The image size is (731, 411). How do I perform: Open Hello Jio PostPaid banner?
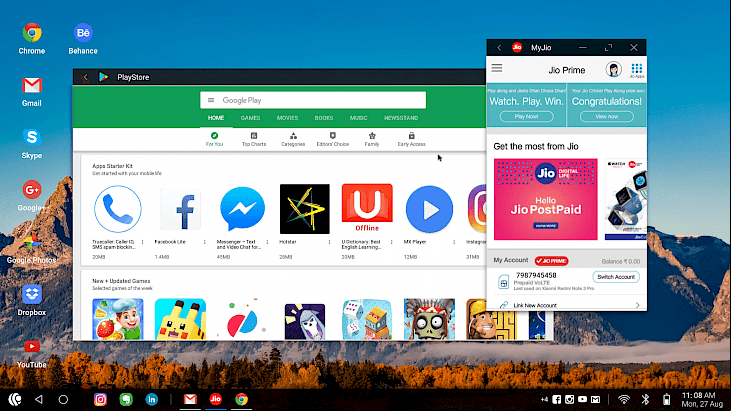[x=545, y=199]
